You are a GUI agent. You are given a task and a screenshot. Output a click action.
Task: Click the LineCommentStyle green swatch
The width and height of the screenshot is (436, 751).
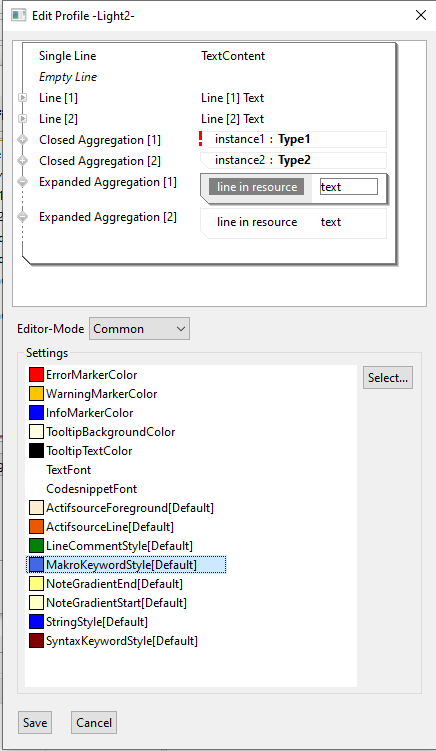pos(36,546)
